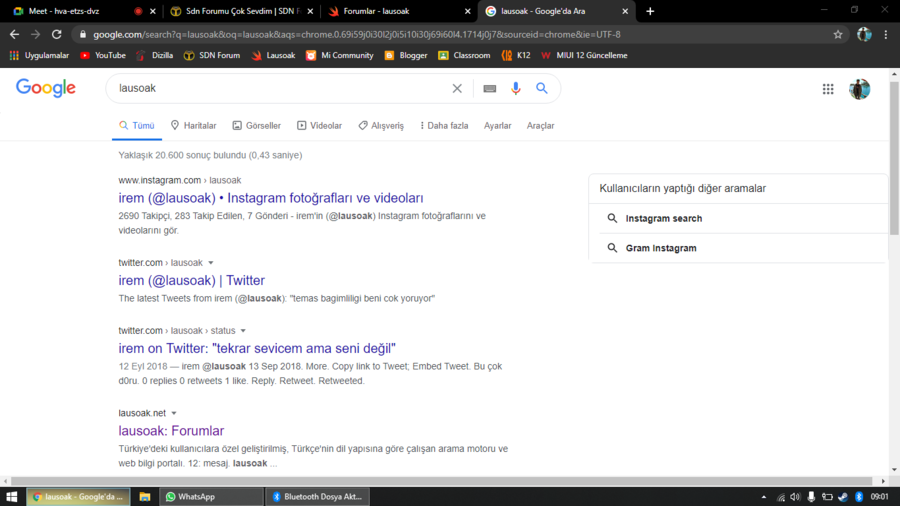Expand twitter.com lausoak status result arrow
This screenshot has width=900, height=506.
[x=243, y=331]
